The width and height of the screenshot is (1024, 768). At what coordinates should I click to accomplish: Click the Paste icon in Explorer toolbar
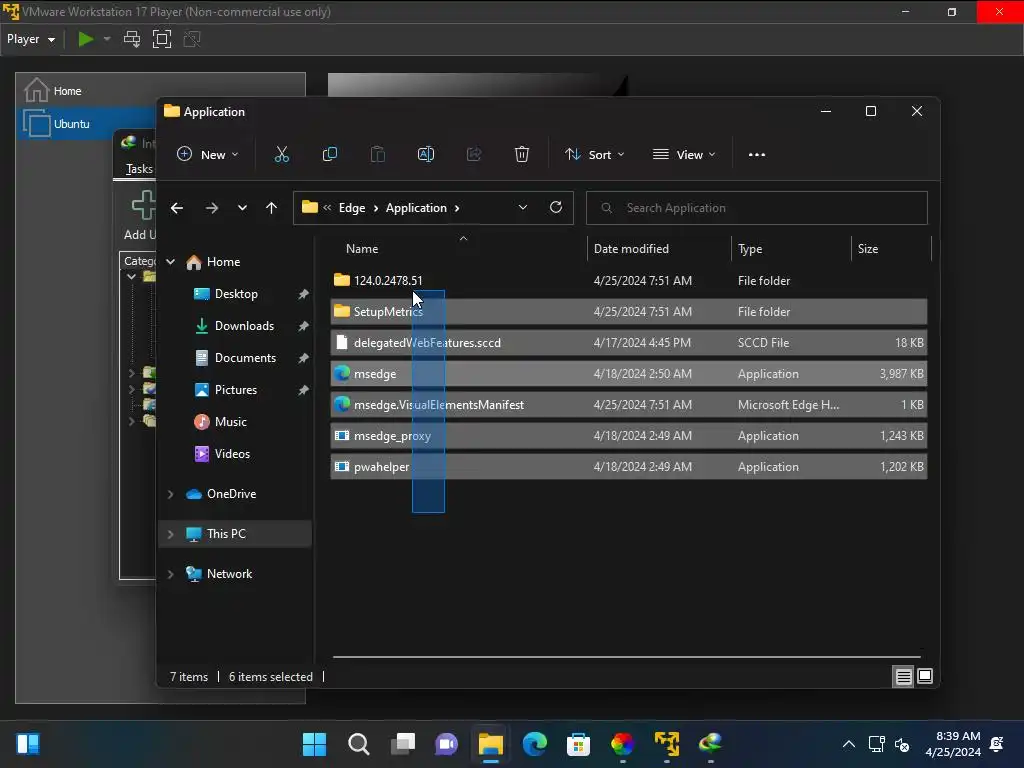377,155
